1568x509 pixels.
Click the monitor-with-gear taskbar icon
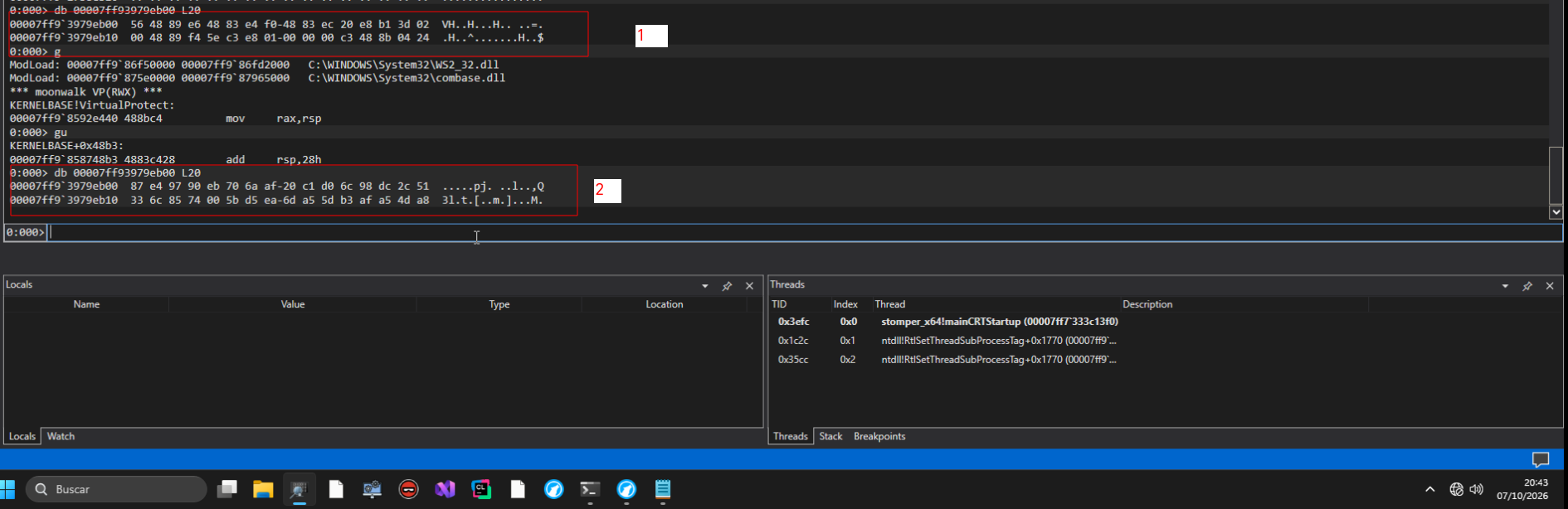(372, 489)
